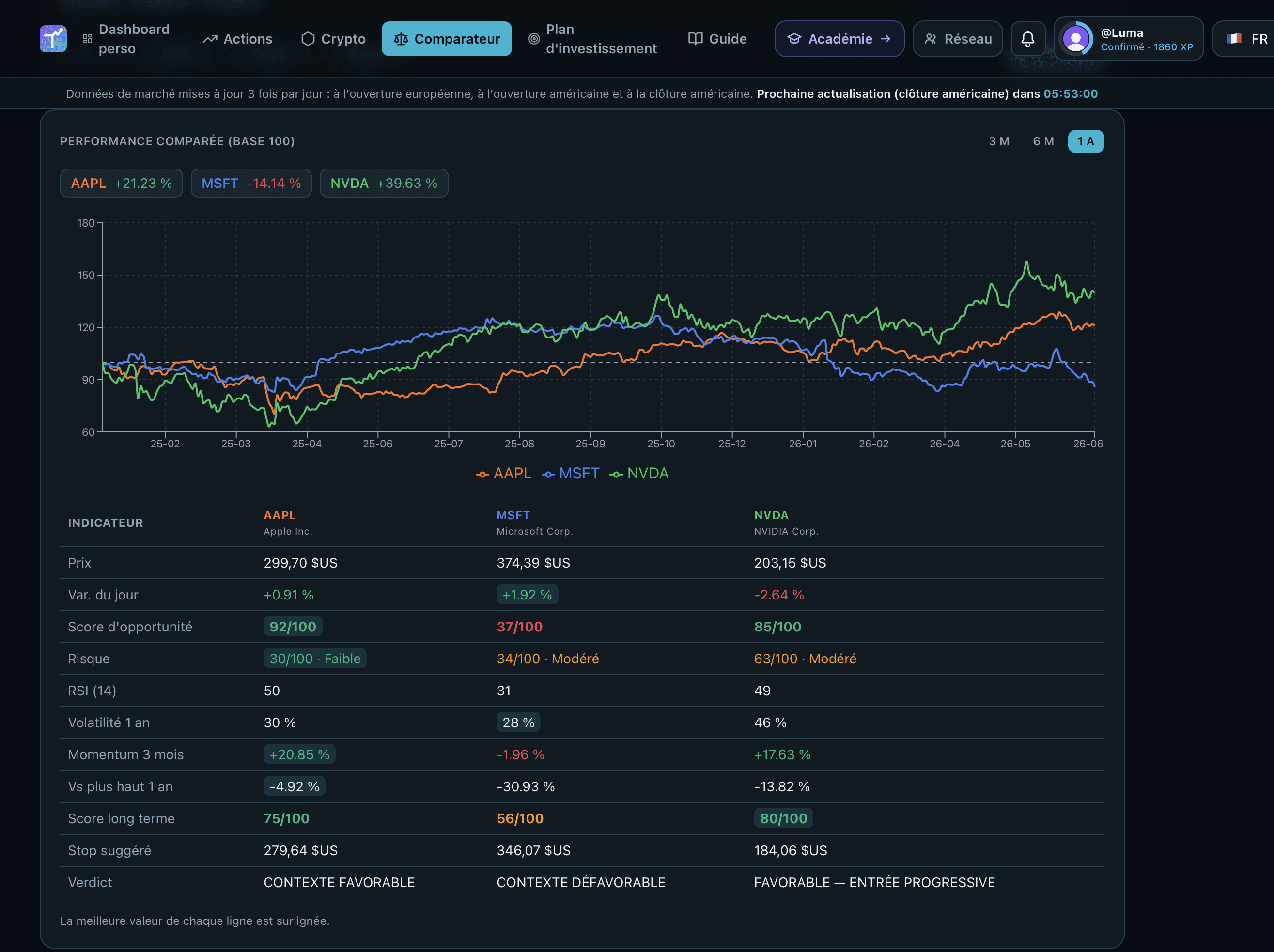Click the Crypto hexagon icon
Image resolution: width=1274 pixels, height=952 pixels.
308,39
